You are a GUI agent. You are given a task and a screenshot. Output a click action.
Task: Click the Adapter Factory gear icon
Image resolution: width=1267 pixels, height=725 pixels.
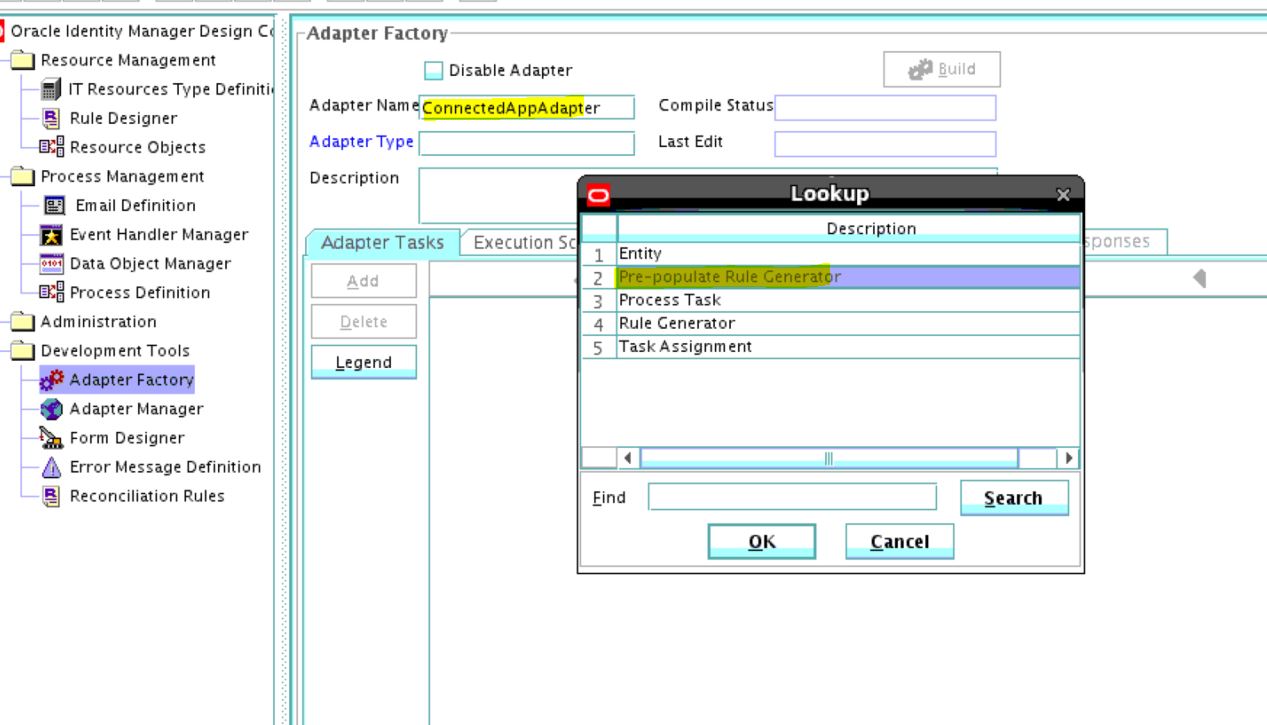[51, 380]
